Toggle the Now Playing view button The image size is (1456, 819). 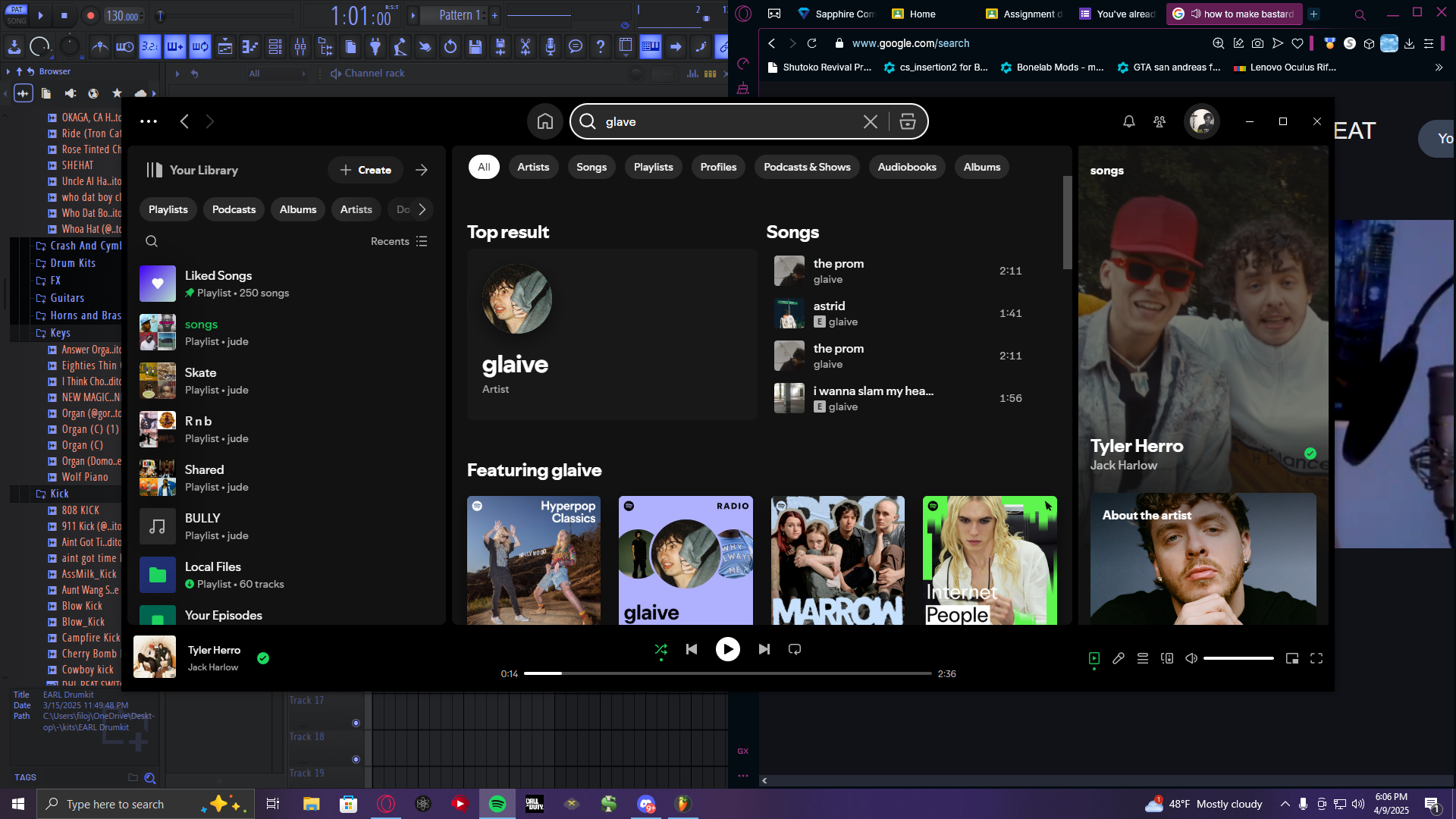(x=1094, y=658)
